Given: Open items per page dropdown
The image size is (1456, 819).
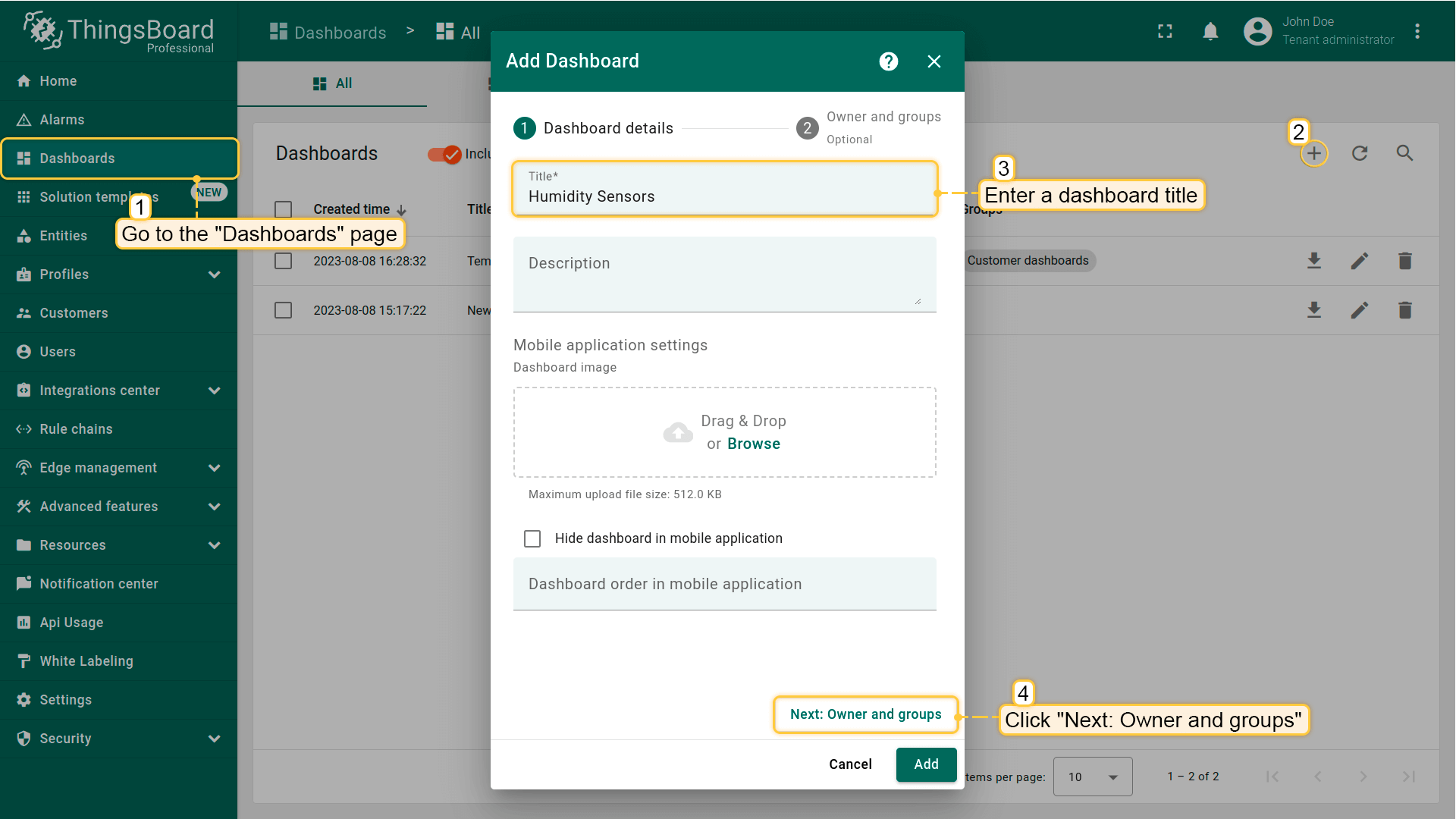Looking at the screenshot, I should [x=1092, y=777].
